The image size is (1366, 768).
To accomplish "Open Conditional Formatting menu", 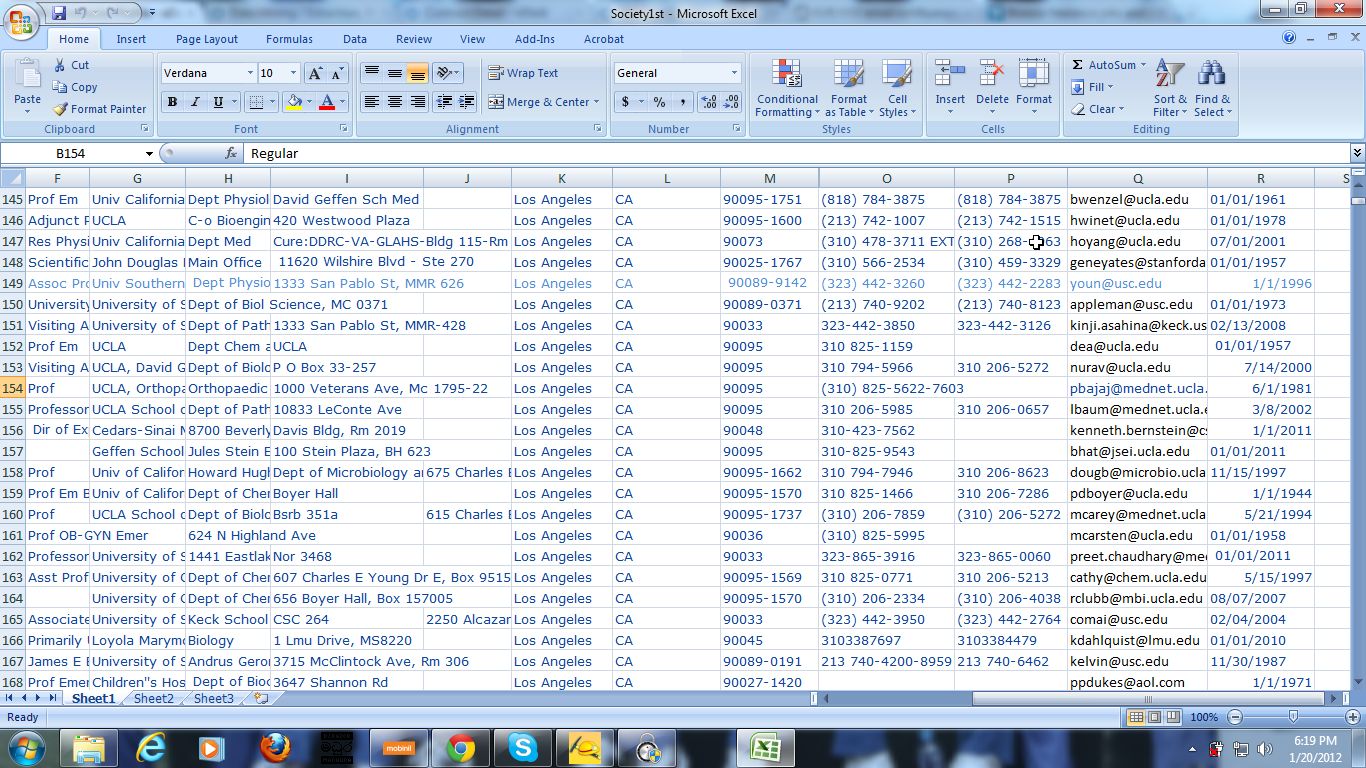I will tap(787, 88).
